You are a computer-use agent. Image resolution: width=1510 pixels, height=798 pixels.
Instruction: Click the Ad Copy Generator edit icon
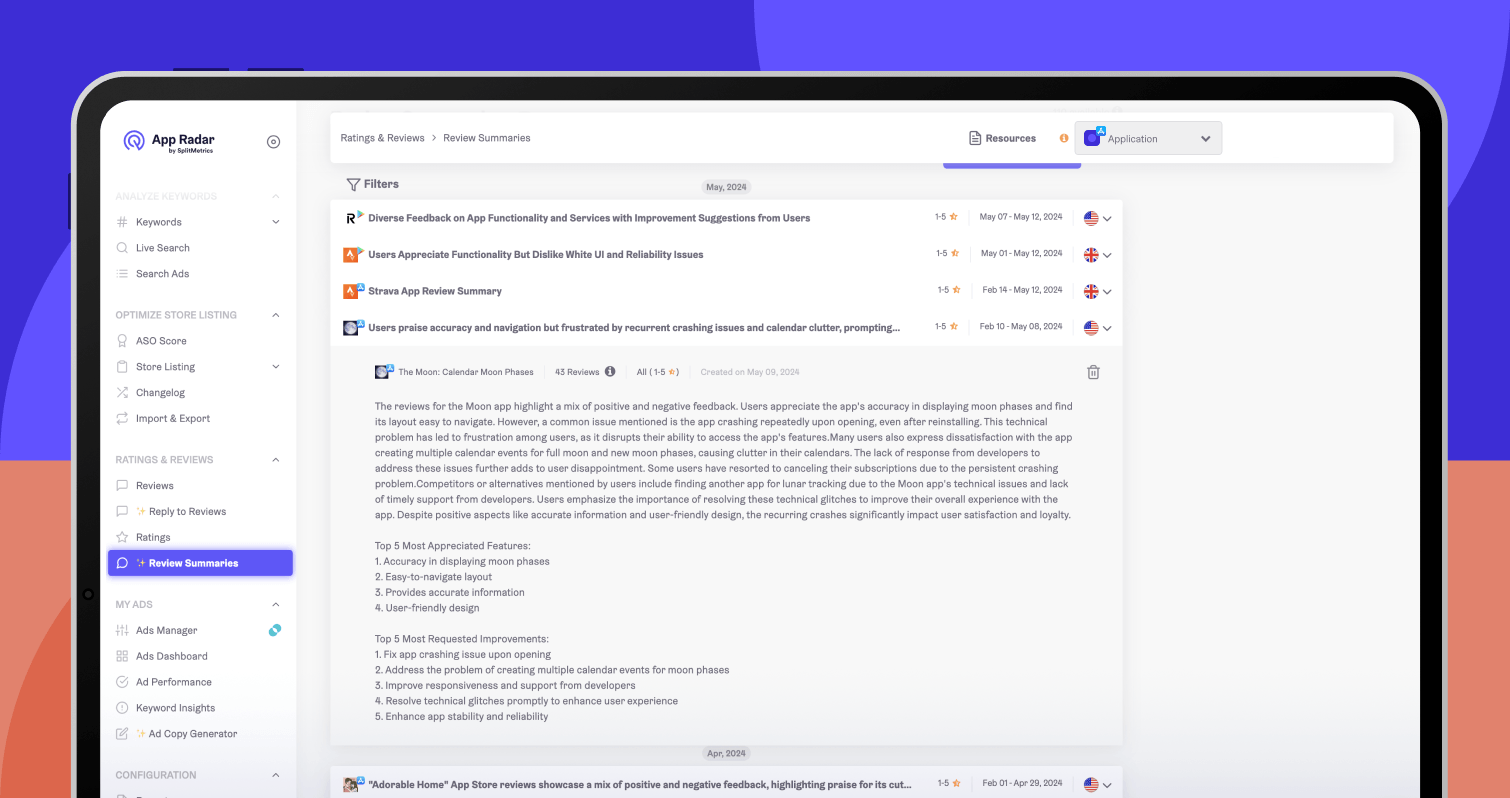pos(122,735)
